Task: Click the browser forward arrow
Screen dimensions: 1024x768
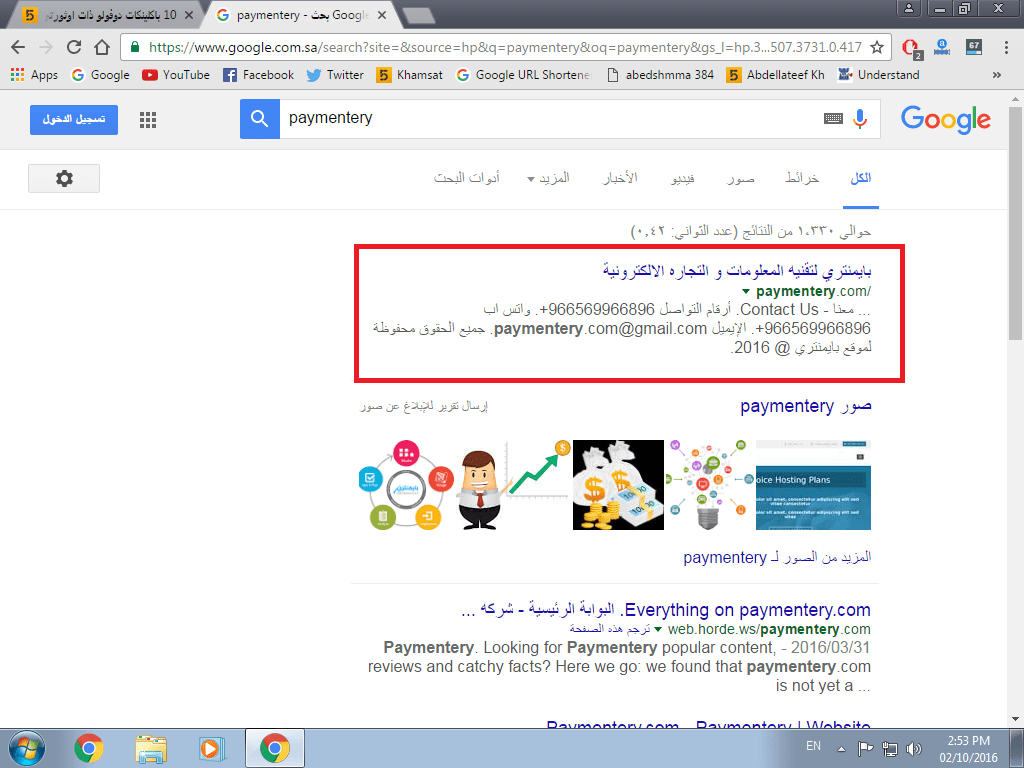Action: [46, 47]
